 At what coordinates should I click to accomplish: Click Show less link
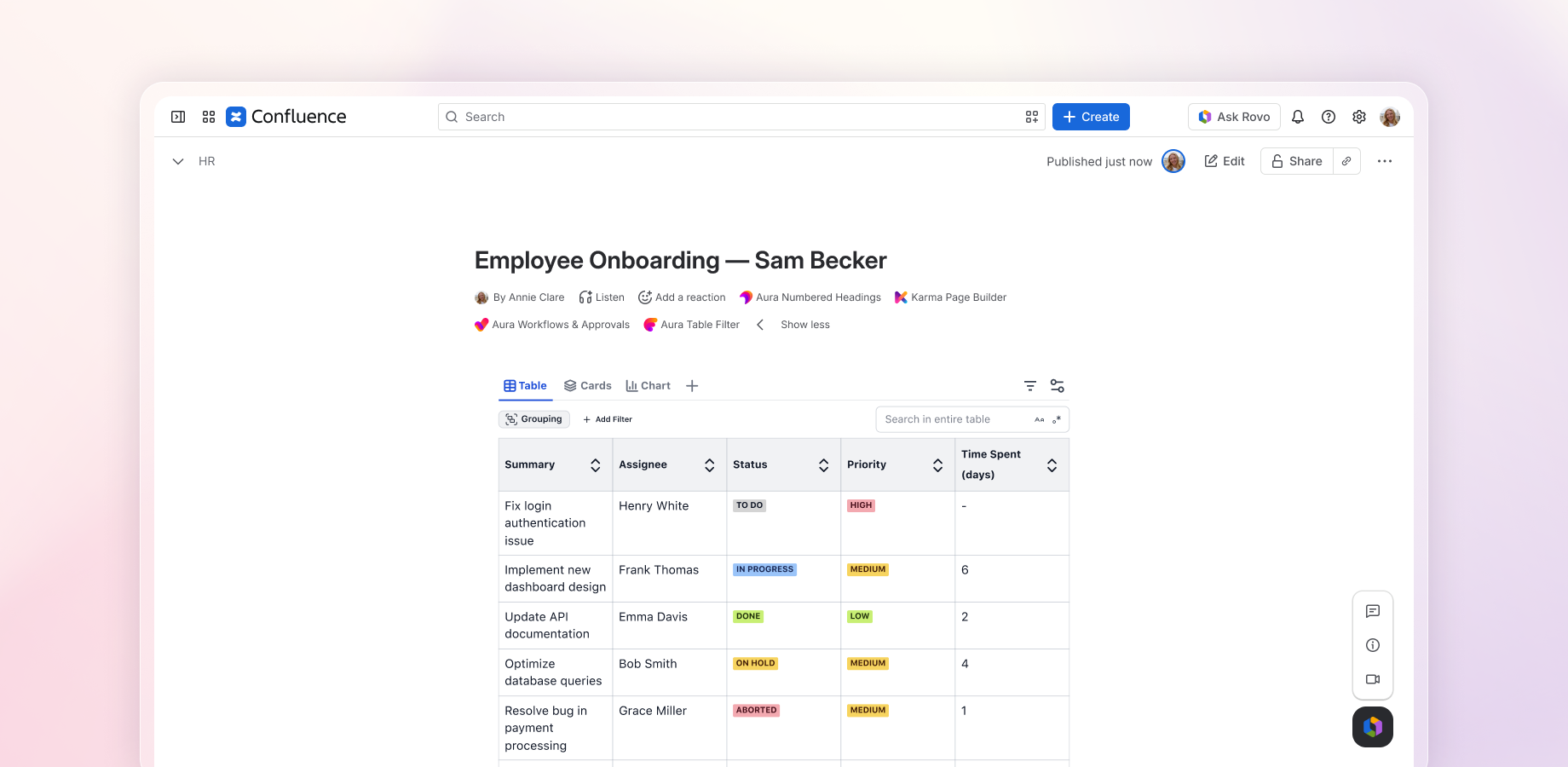805,325
